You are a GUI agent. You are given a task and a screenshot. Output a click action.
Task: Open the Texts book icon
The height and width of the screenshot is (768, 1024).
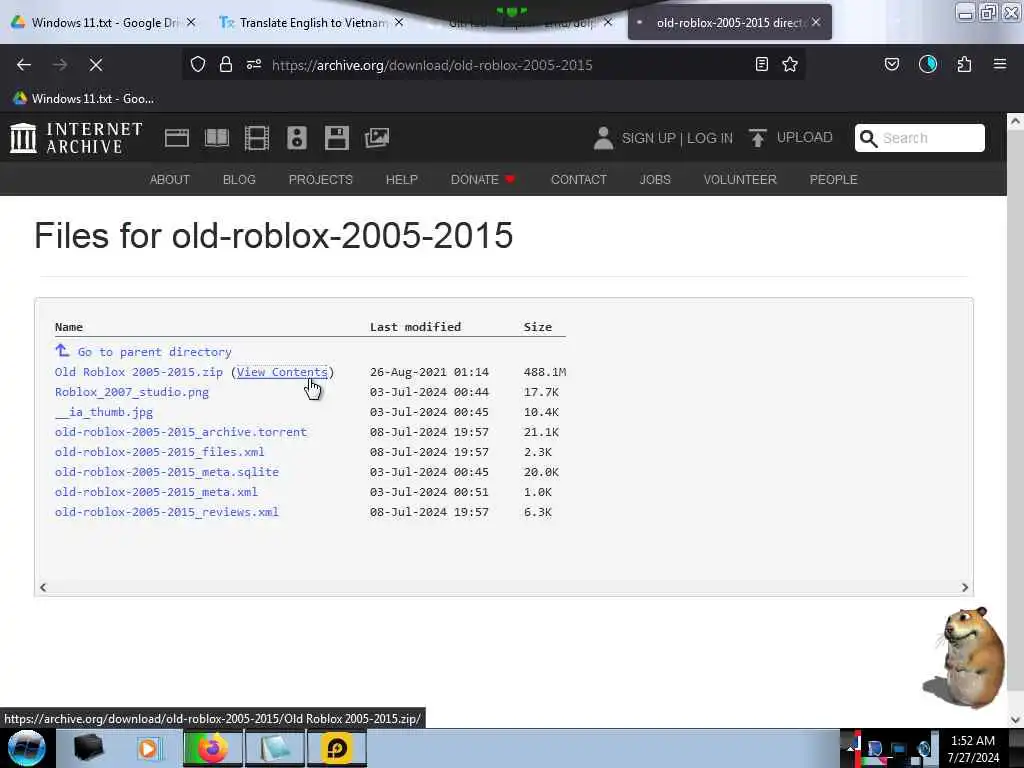pyautogui.click(x=217, y=138)
